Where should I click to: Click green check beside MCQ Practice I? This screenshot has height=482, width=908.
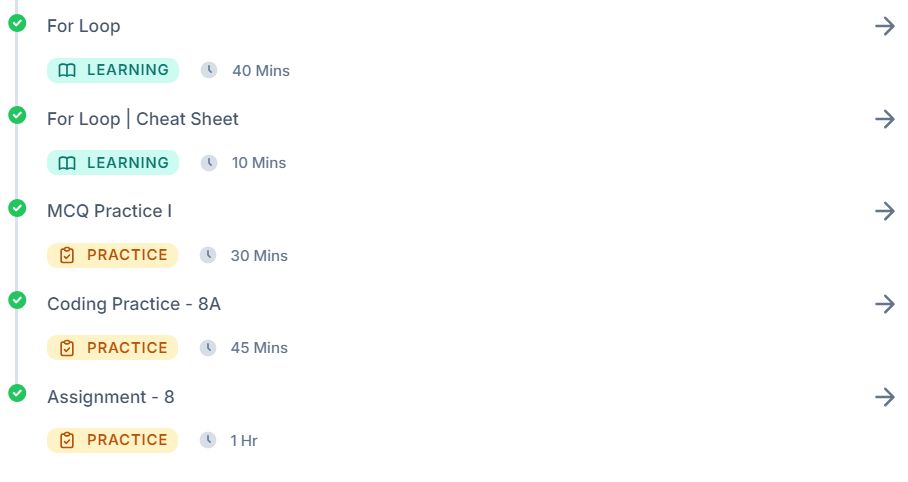tap(17, 207)
